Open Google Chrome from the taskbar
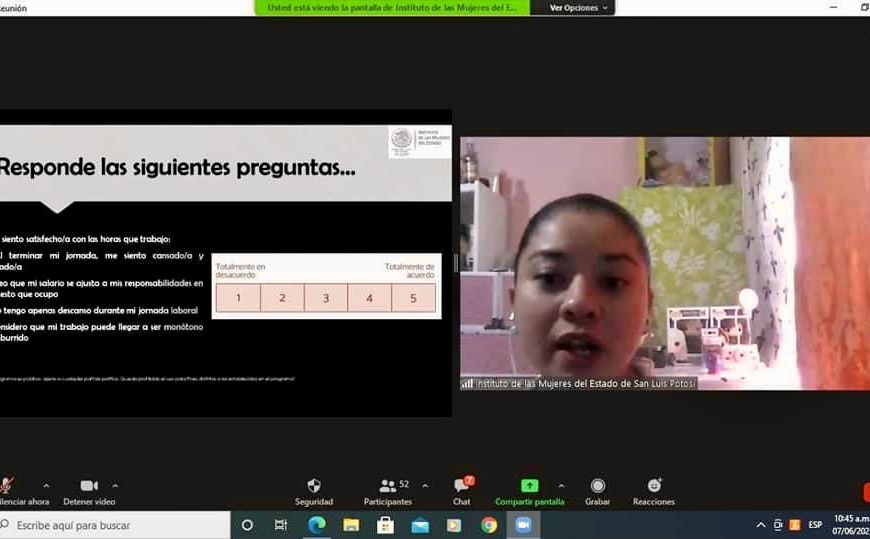 pos(488,525)
